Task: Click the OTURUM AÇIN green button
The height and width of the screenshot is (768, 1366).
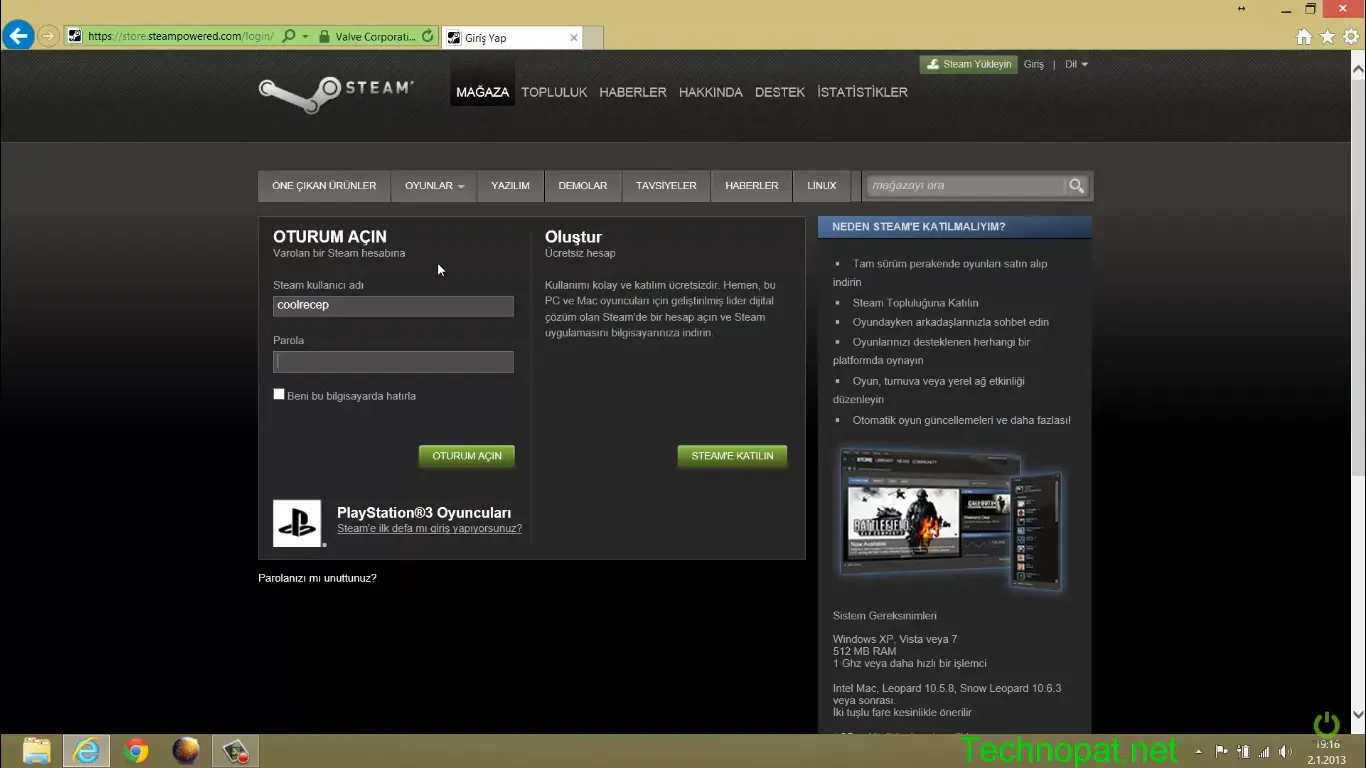Action: coord(467,456)
